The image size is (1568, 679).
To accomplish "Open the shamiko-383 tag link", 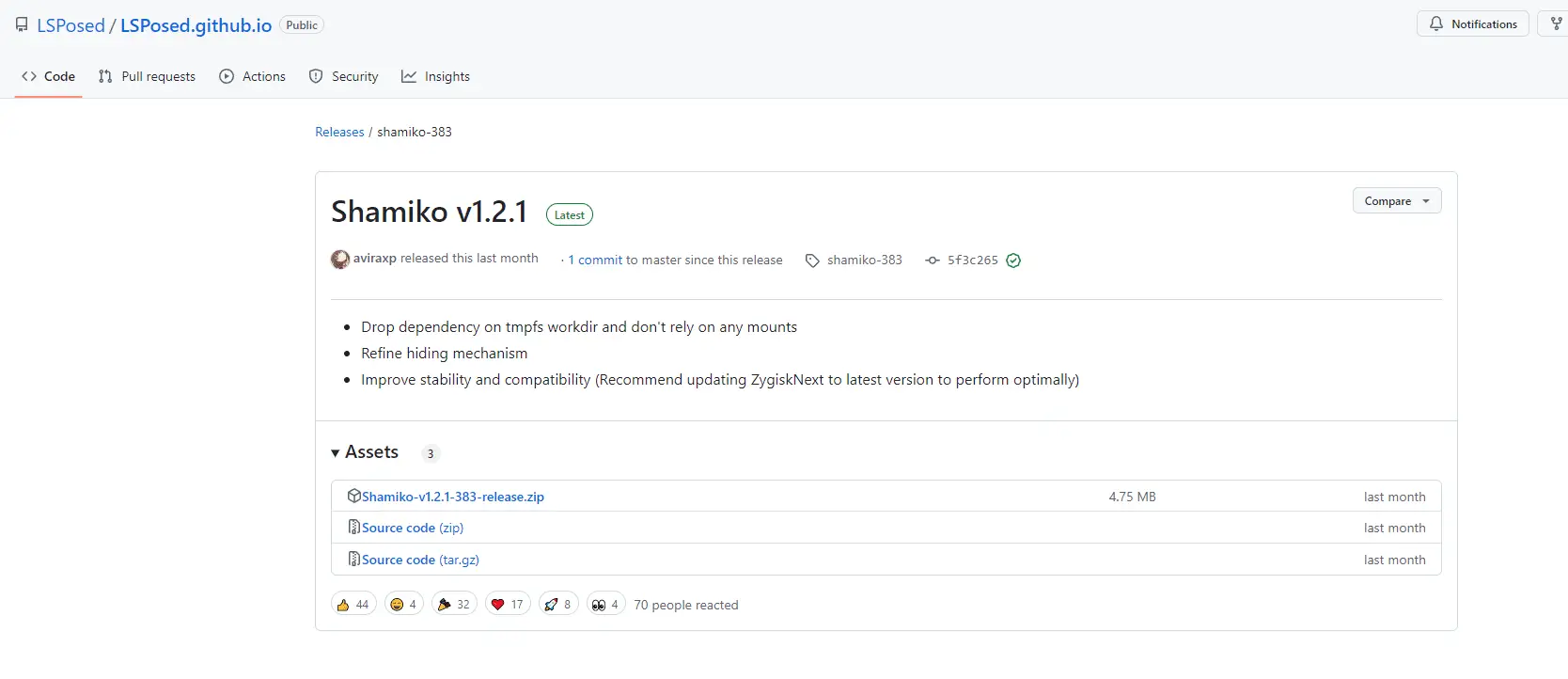I will coord(865,261).
